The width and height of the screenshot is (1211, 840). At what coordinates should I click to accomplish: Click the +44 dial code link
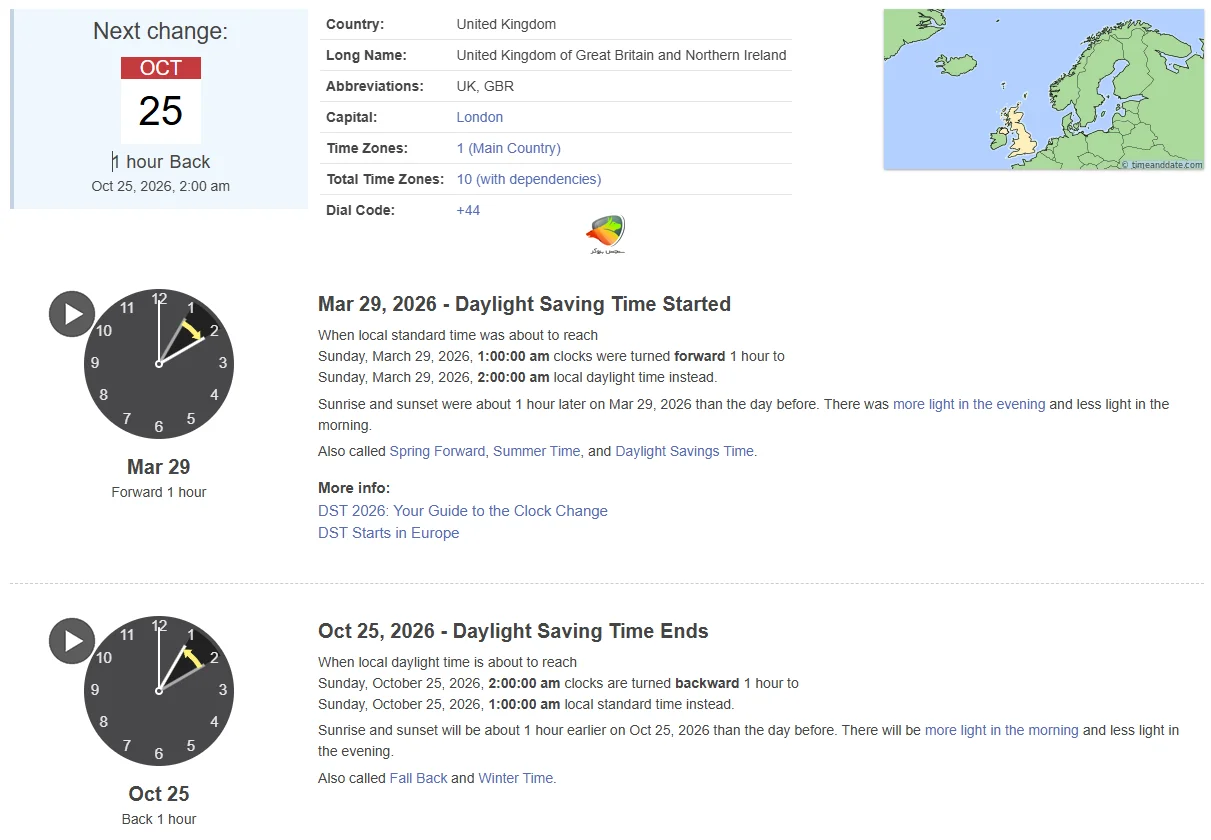pyautogui.click(x=468, y=210)
